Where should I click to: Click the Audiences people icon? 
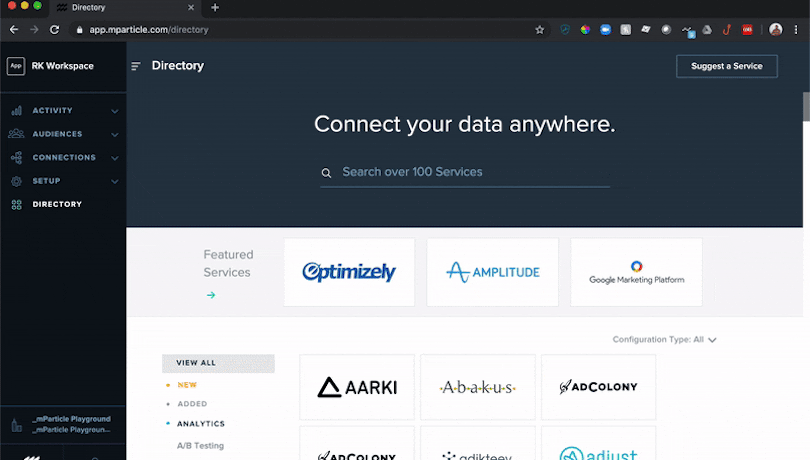16,133
